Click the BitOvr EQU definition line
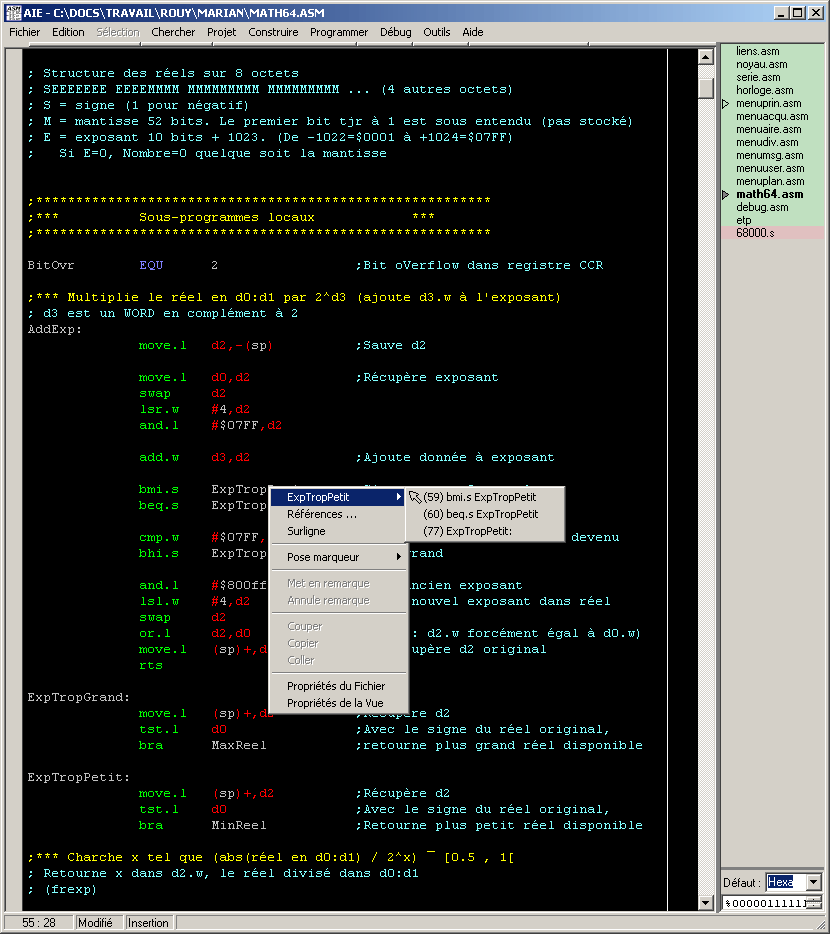Screen dimensions: 830x934 point(315,265)
